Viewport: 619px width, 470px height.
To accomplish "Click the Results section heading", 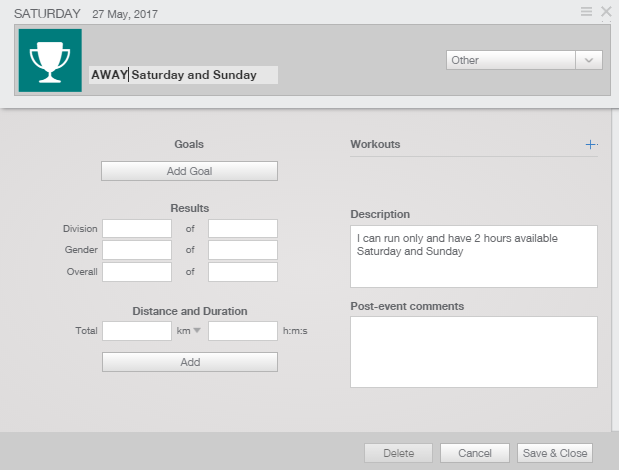I will tap(190, 208).
